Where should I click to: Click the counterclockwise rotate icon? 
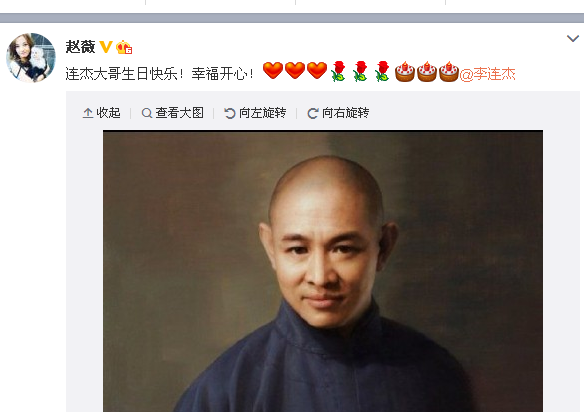tap(230, 113)
